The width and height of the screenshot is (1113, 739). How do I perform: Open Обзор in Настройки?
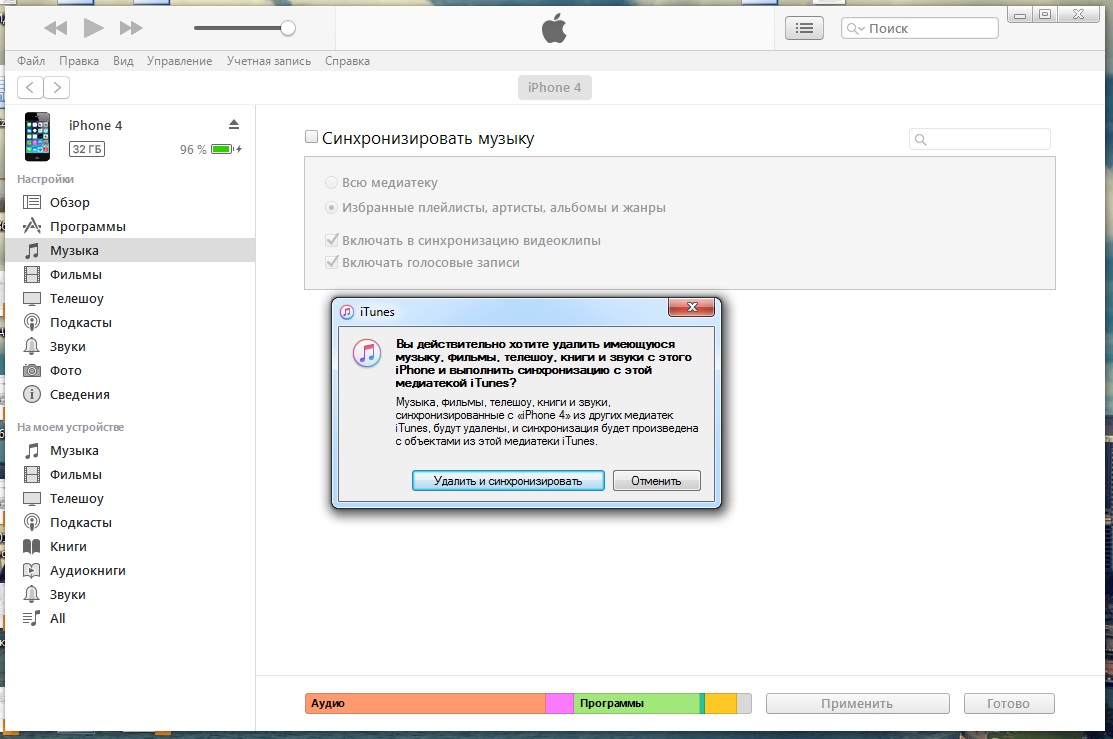[x=130, y=202]
